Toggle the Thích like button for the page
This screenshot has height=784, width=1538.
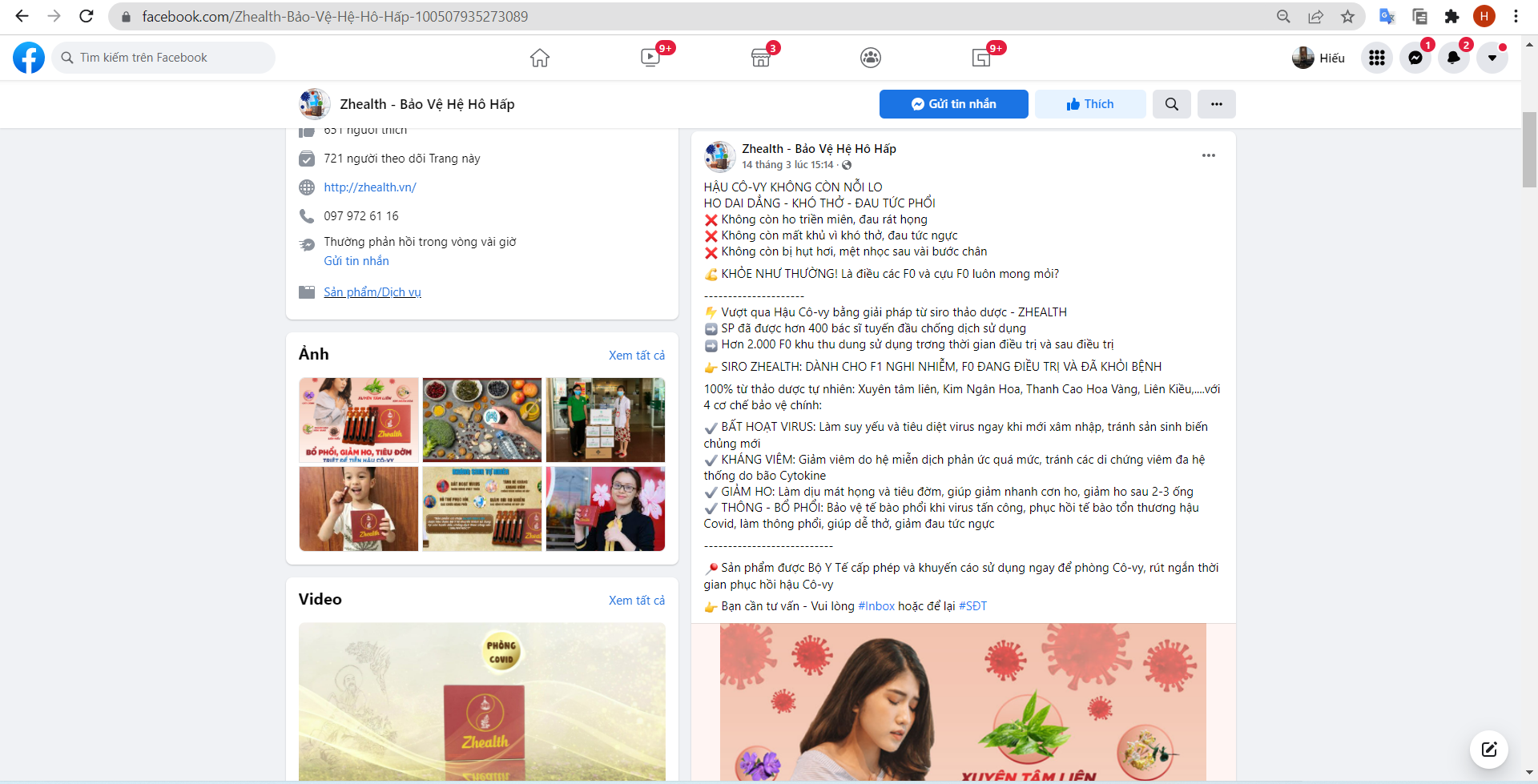1089,104
